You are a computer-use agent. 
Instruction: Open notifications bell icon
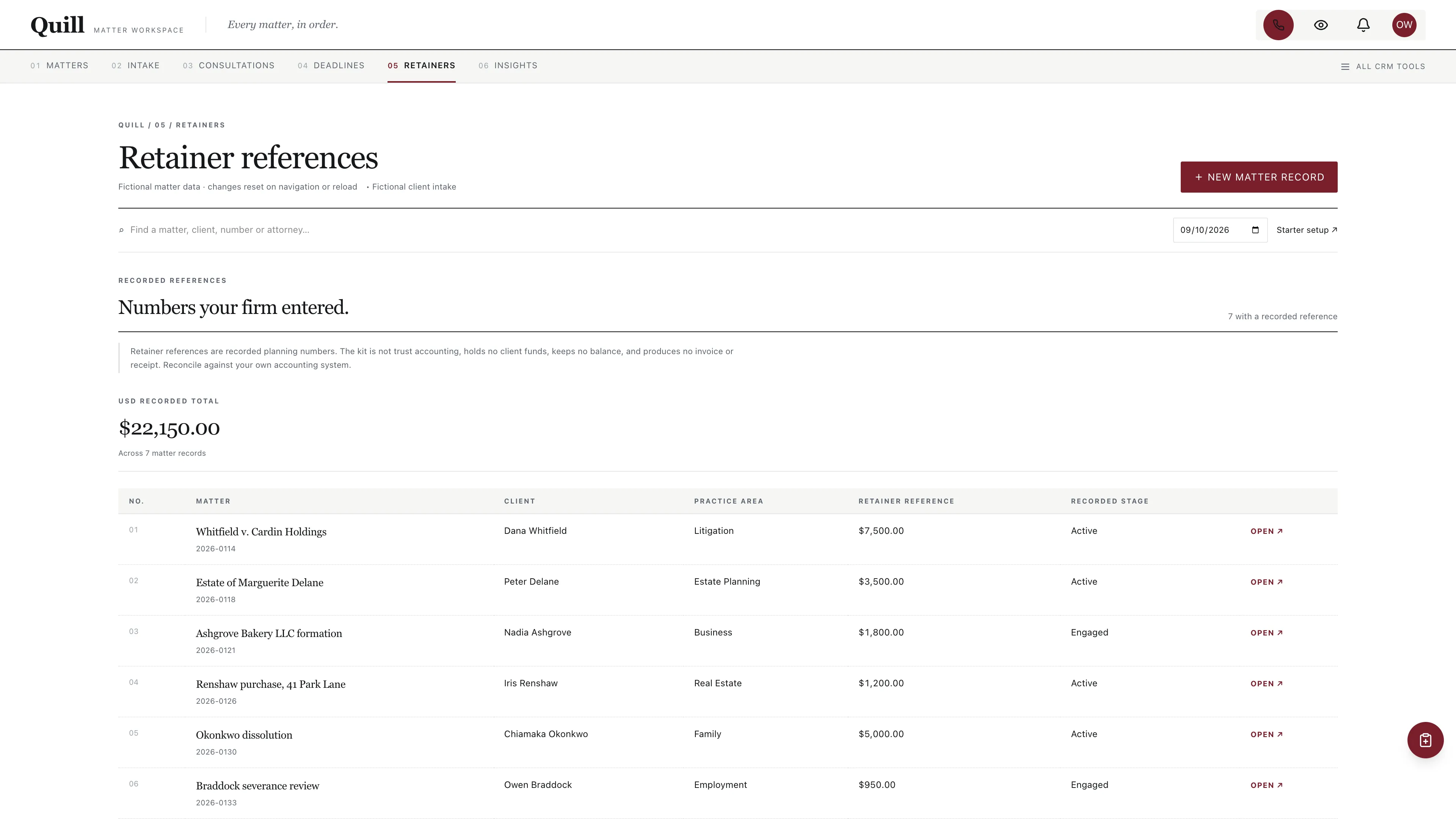[x=1363, y=25]
